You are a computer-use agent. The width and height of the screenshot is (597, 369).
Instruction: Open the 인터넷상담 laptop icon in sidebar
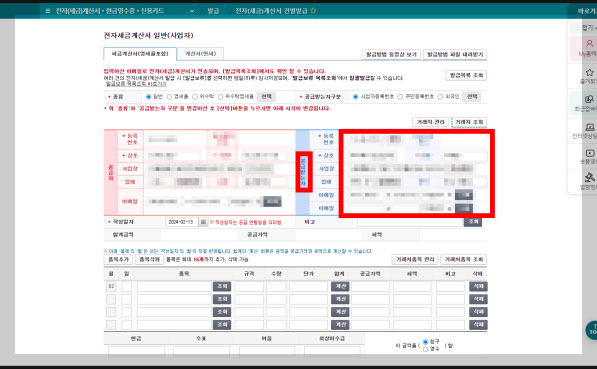(589, 127)
